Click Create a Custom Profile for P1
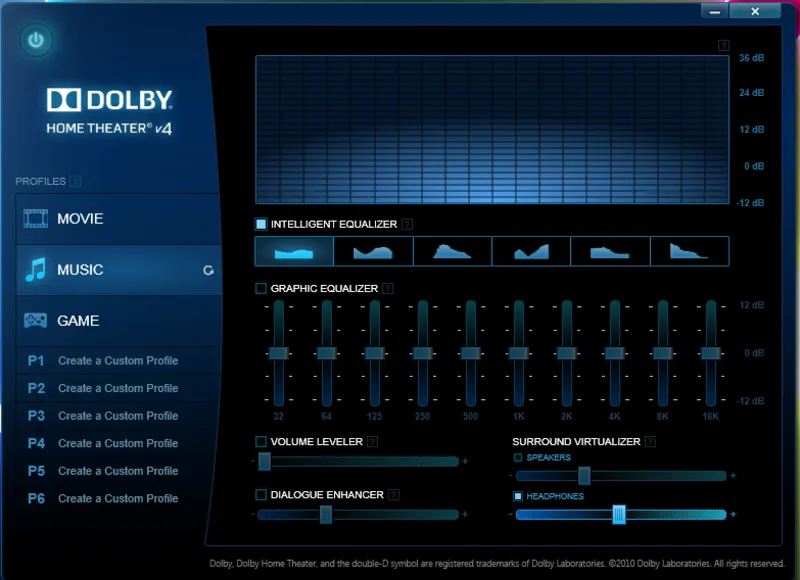 click(118, 360)
